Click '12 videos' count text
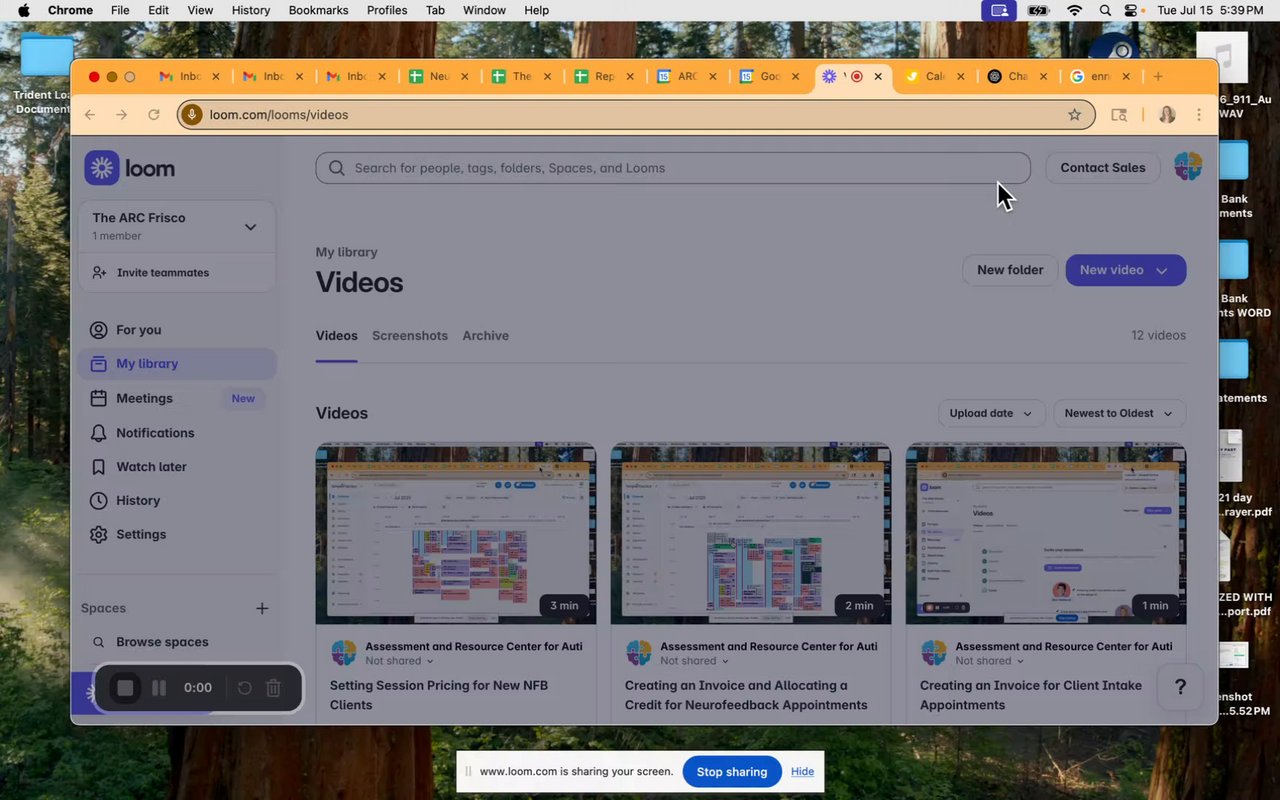The width and height of the screenshot is (1280, 800). 1159,336
